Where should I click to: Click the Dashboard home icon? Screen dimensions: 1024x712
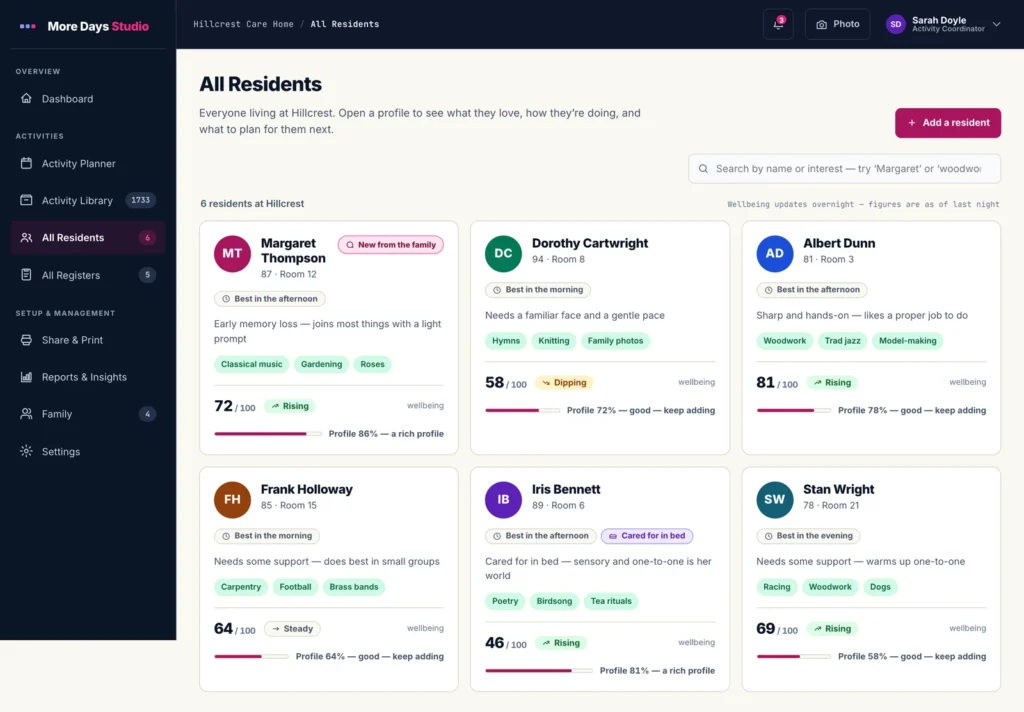26,99
